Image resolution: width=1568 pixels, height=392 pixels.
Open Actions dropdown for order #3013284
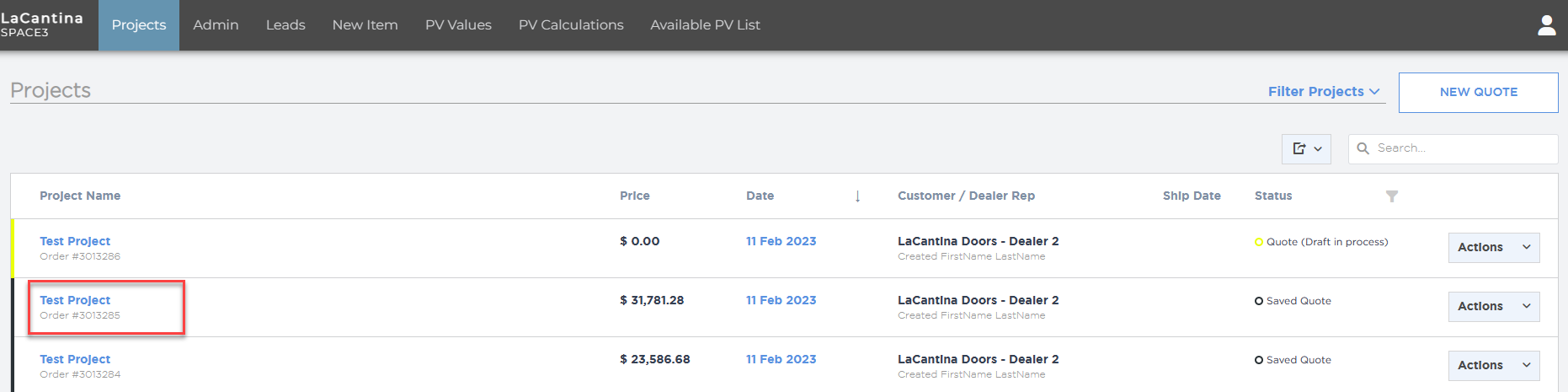1494,365
